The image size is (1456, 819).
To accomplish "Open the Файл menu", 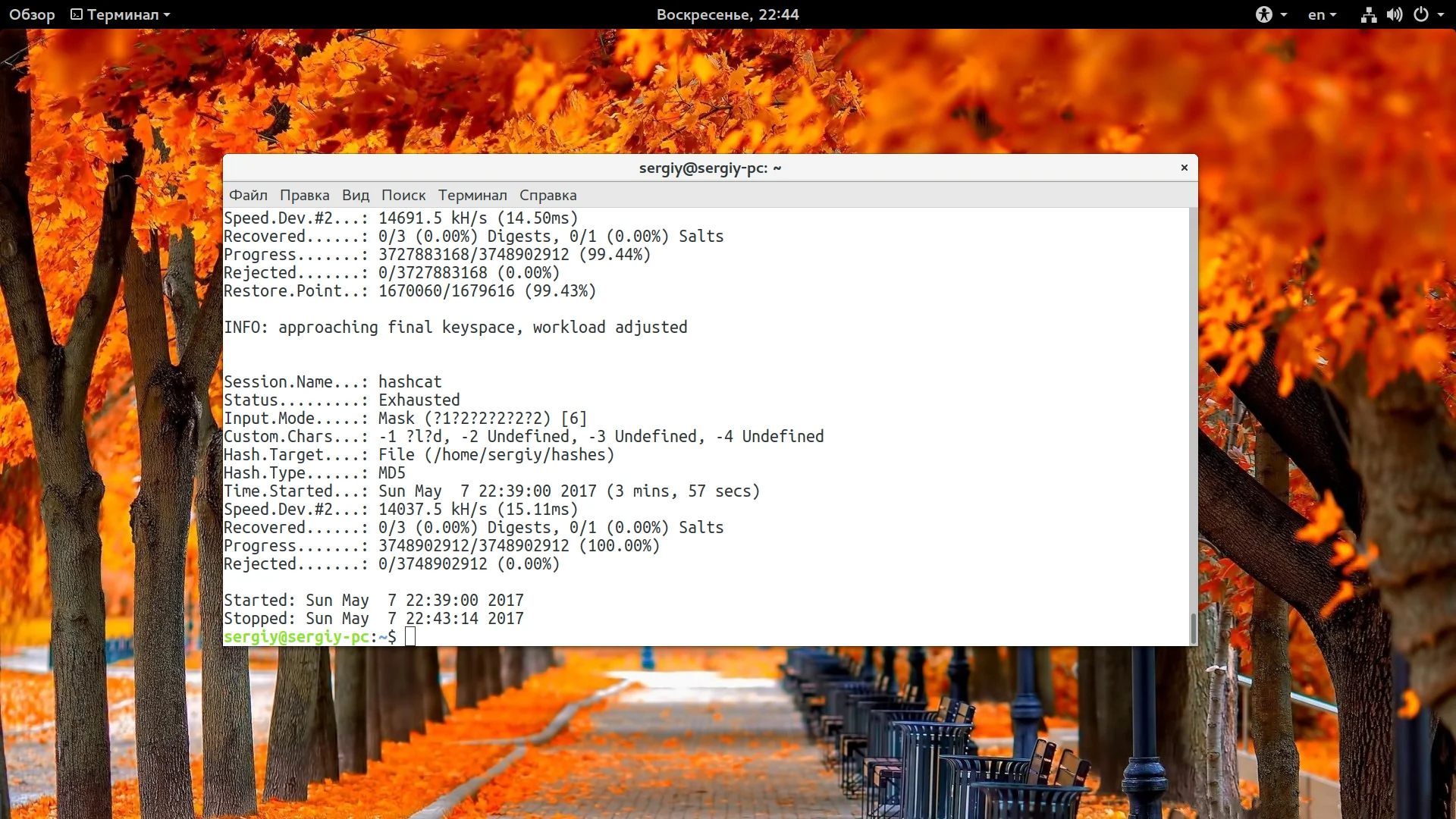I will tap(248, 195).
